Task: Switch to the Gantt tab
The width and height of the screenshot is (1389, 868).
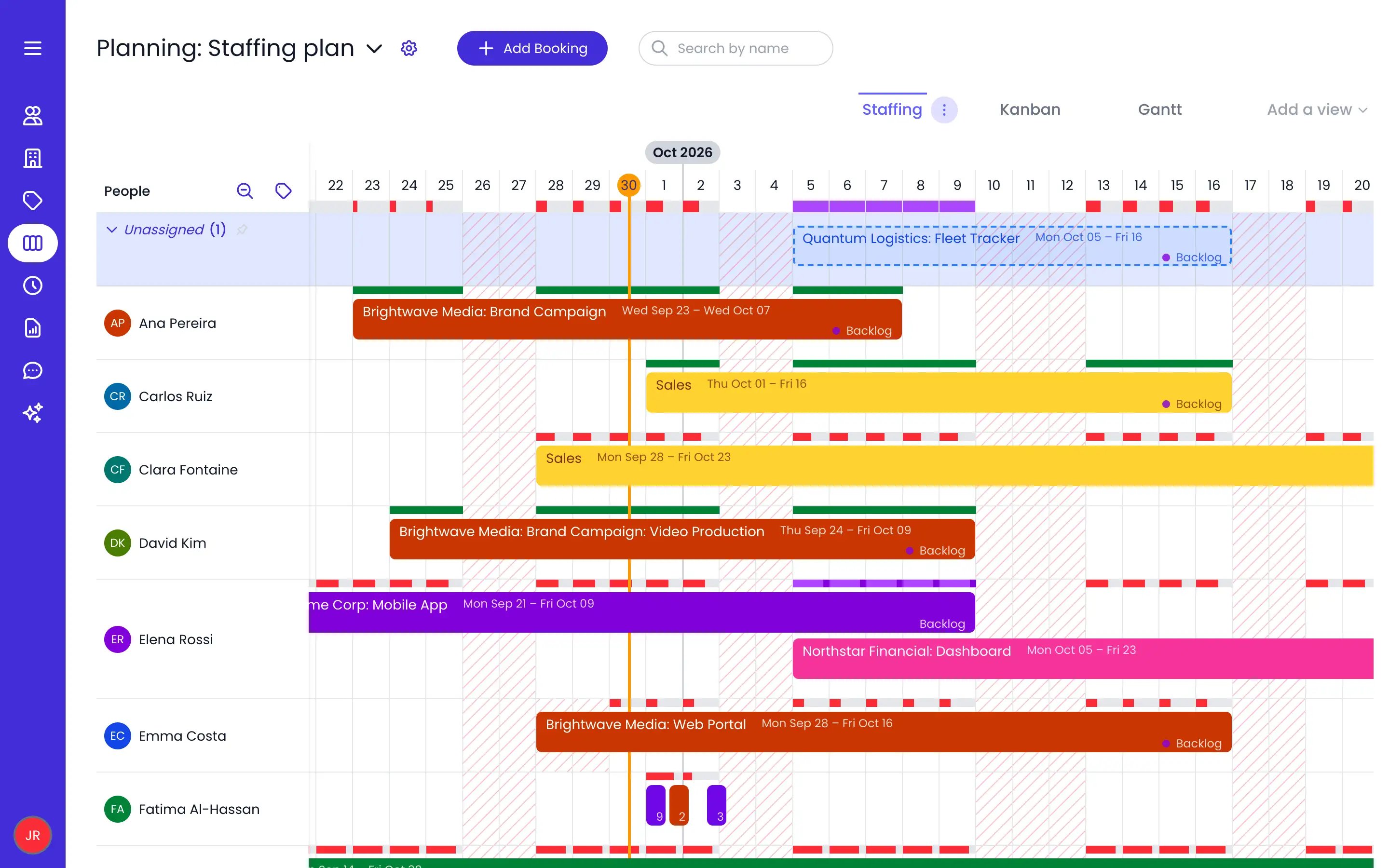Action: pyautogui.click(x=1159, y=109)
